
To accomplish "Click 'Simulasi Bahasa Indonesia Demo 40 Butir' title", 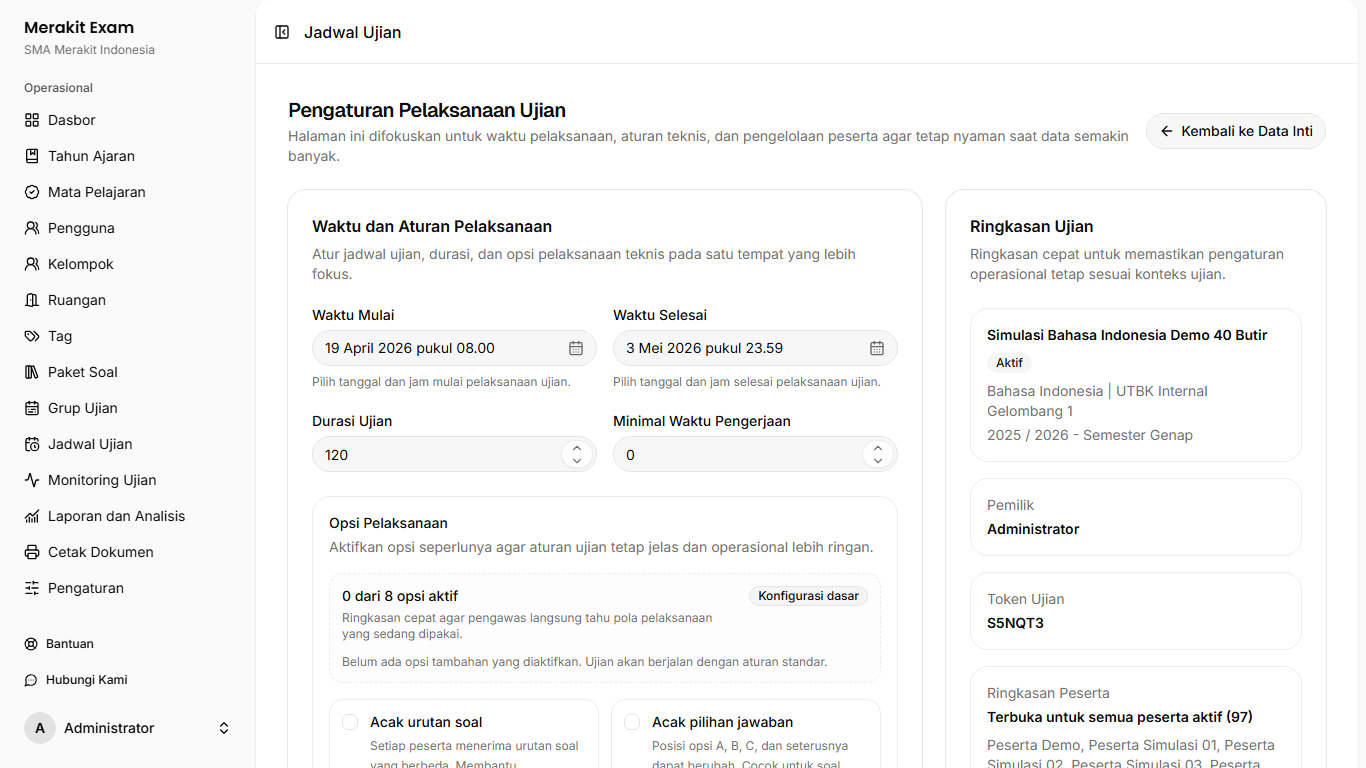I will pyautogui.click(x=1127, y=335).
